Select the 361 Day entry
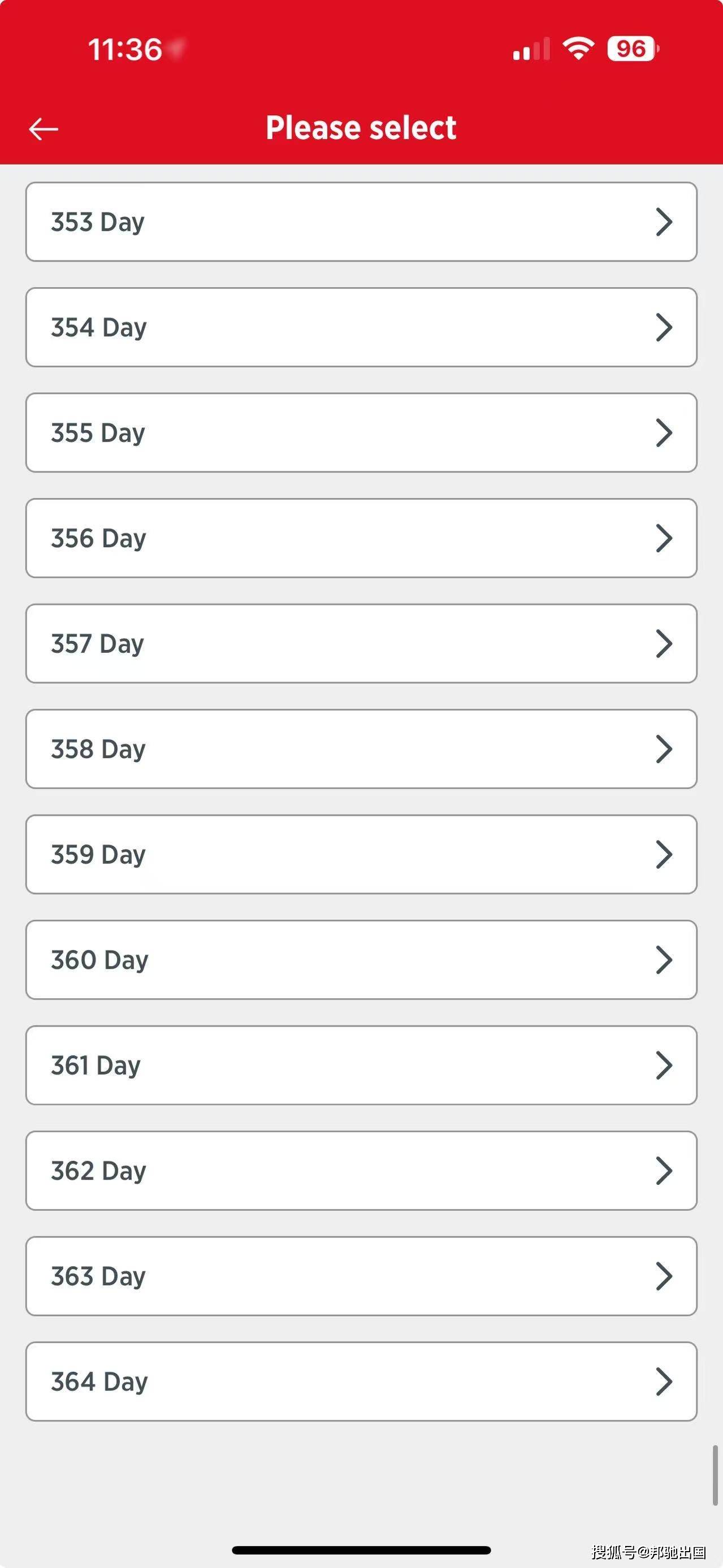The width and height of the screenshot is (723, 1568). (x=360, y=1065)
